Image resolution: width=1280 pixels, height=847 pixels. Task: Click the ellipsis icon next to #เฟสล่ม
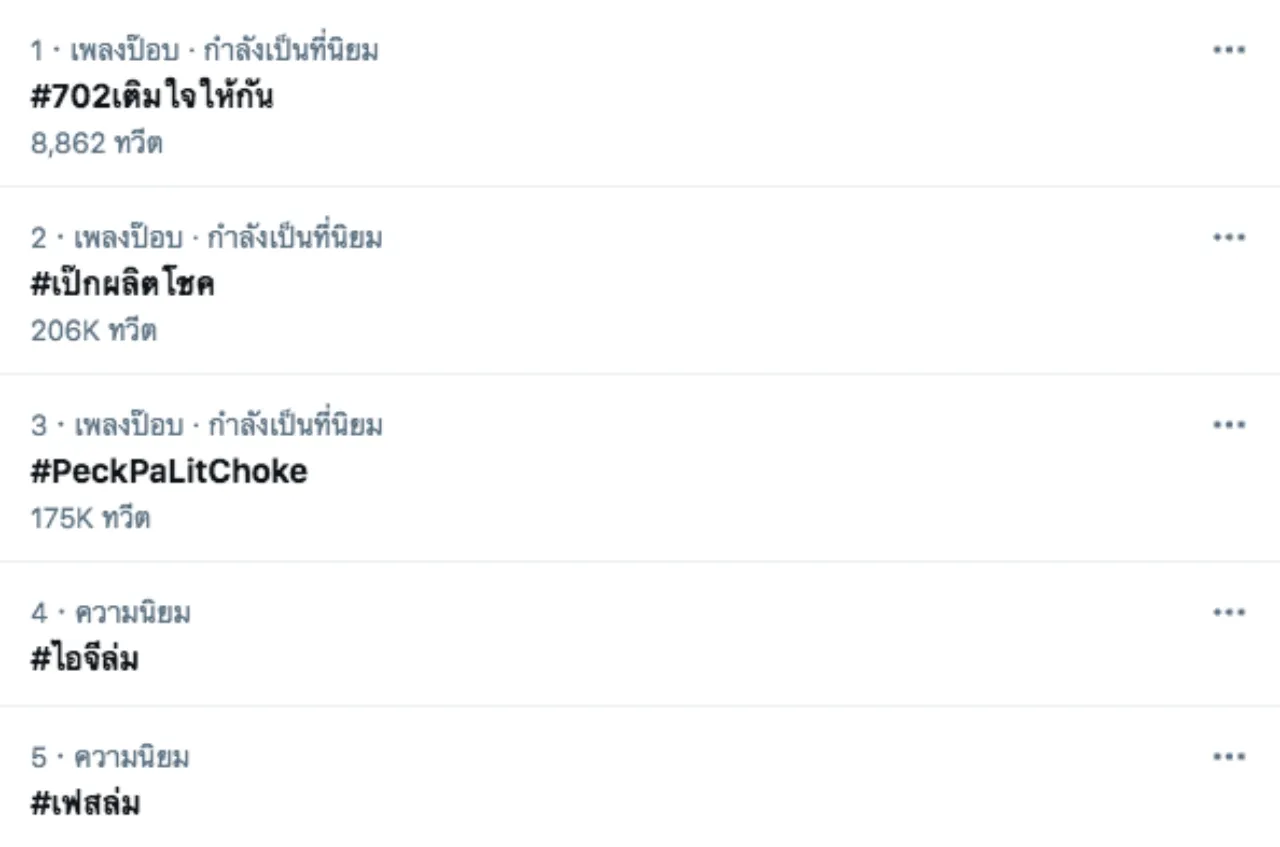1228,757
